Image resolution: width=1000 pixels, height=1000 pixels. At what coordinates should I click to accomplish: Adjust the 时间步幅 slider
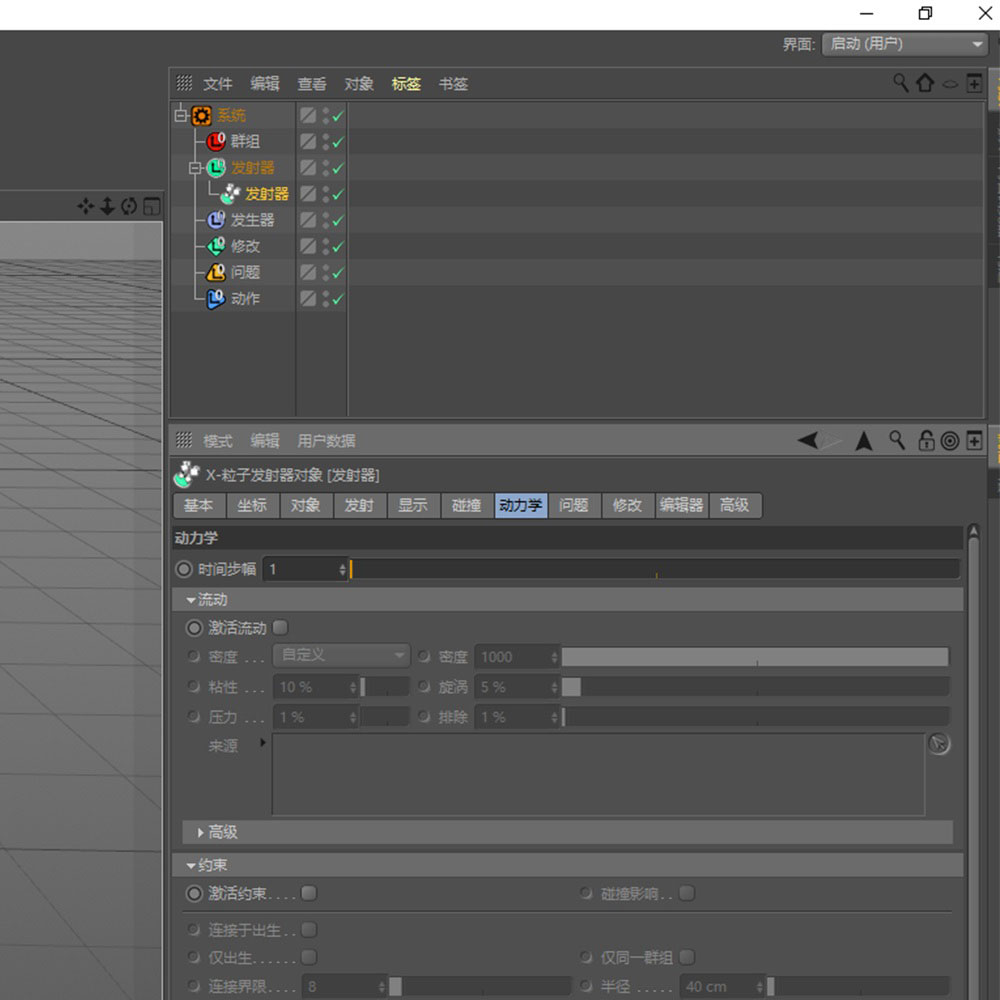(x=655, y=569)
